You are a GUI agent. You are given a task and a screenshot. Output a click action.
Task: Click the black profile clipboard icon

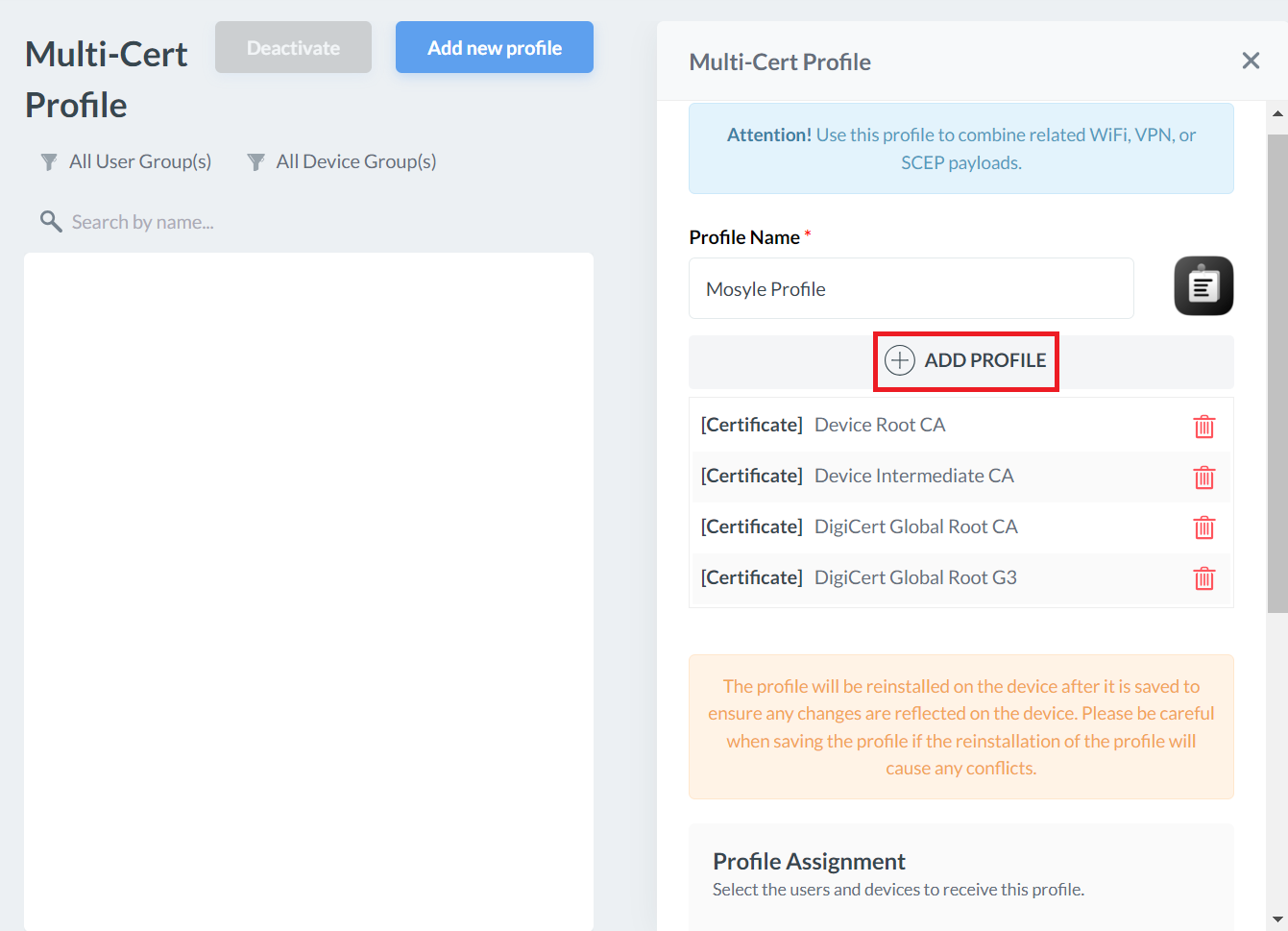click(1203, 286)
